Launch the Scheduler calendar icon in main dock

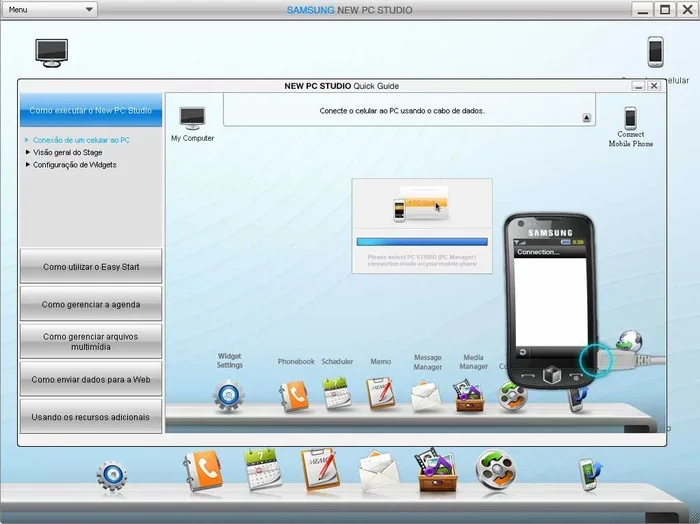point(263,469)
